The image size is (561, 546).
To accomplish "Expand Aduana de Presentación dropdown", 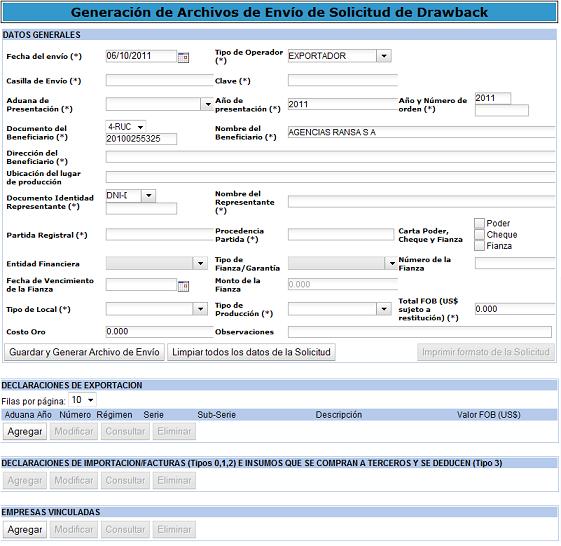I will [207, 104].
